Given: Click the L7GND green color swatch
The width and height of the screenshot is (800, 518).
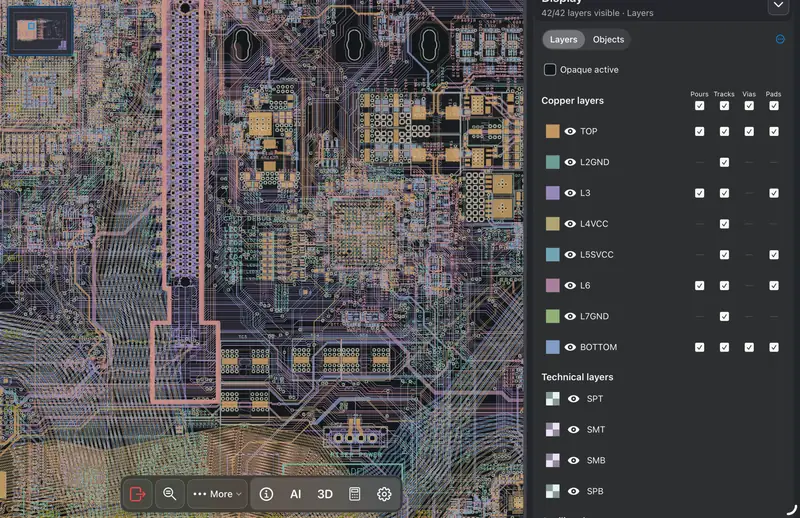Looking at the screenshot, I should coord(553,316).
